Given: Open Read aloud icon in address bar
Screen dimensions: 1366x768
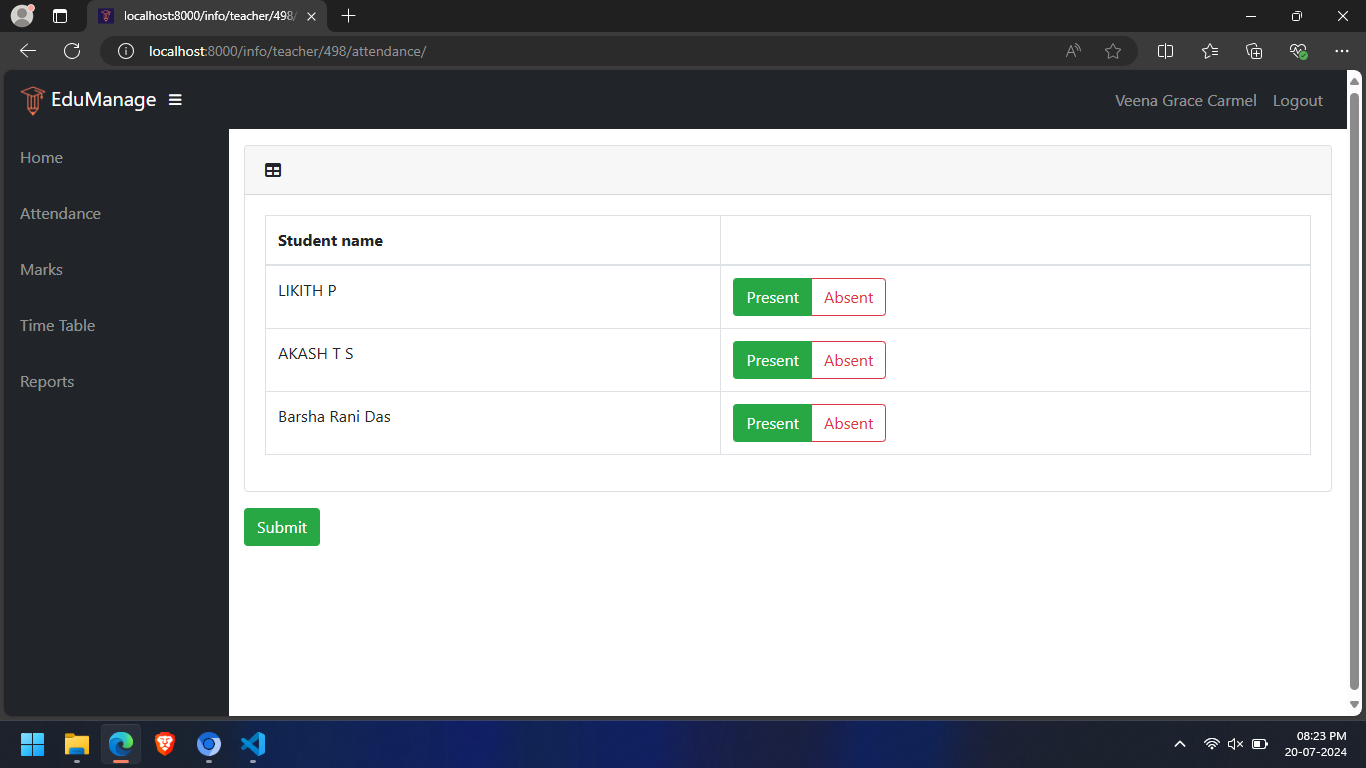Looking at the screenshot, I should tap(1073, 51).
